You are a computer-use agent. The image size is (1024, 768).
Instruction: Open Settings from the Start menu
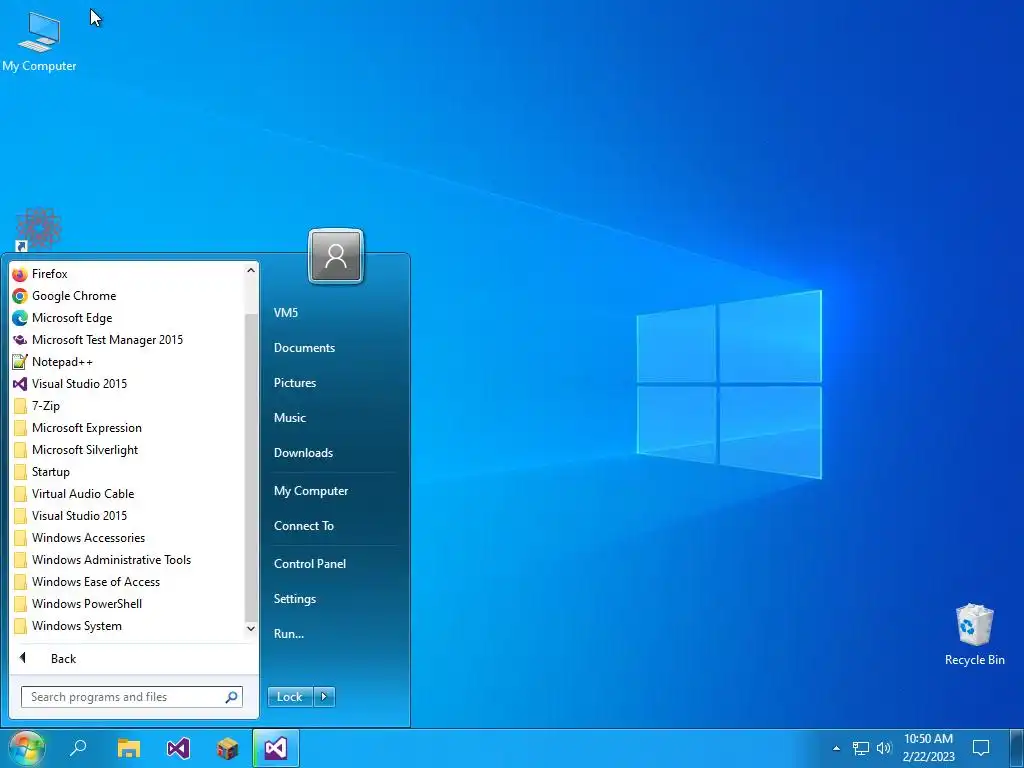pos(295,599)
